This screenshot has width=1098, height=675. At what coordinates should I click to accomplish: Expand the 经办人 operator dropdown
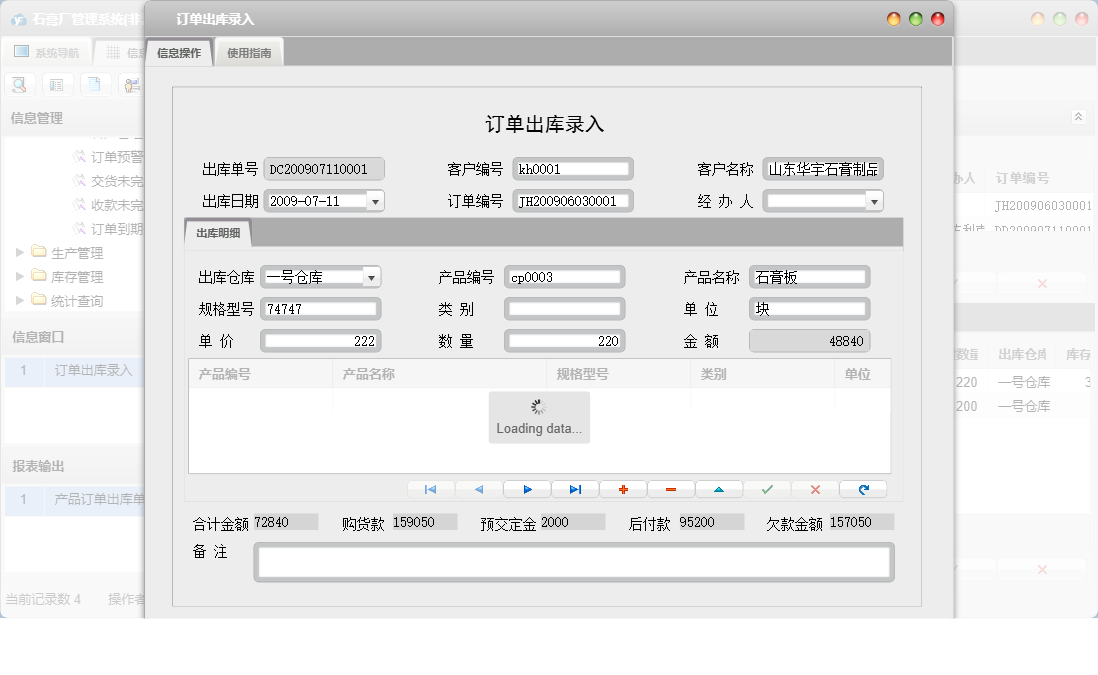[x=874, y=200]
